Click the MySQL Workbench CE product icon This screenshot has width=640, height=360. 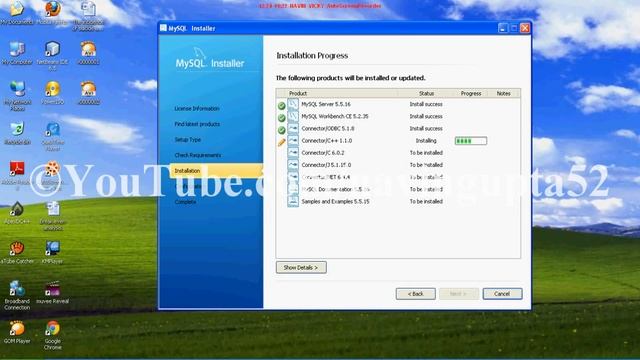[x=293, y=116]
